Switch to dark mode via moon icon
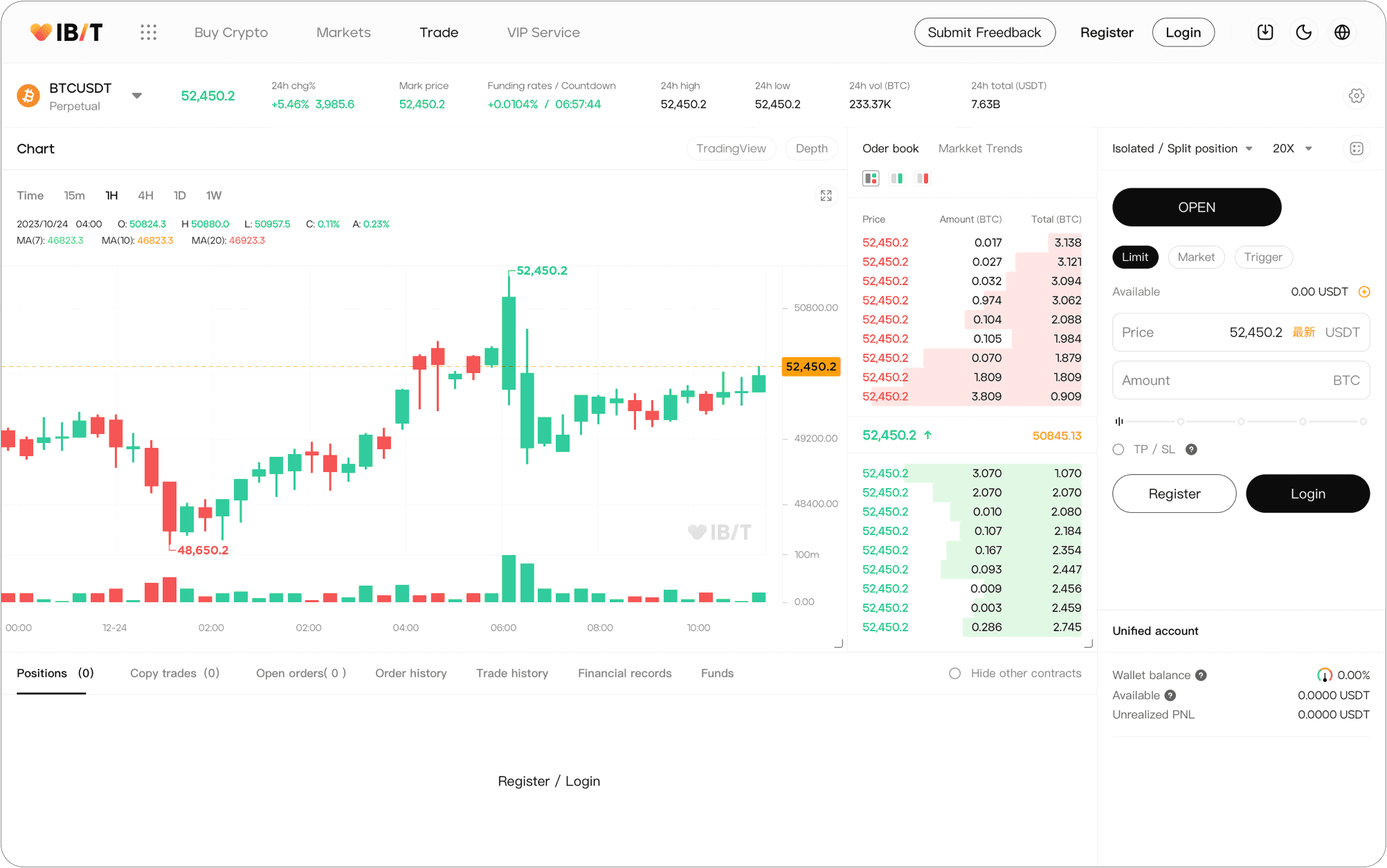The width and height of the screenshot is (1387, 868). (1304, 32)
